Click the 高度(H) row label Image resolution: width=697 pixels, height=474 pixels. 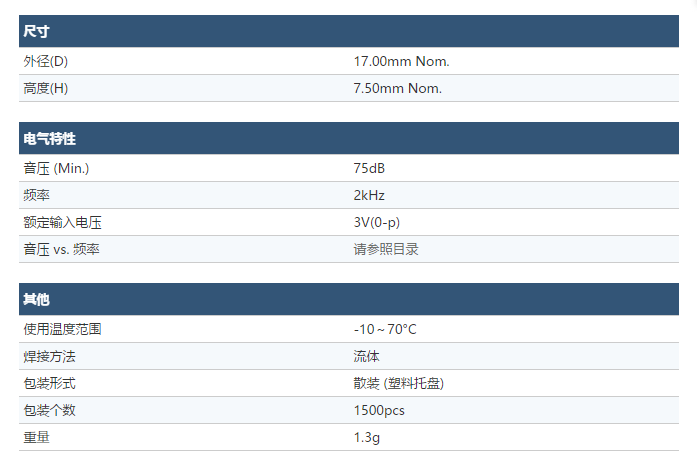click(x=46, y=88)
